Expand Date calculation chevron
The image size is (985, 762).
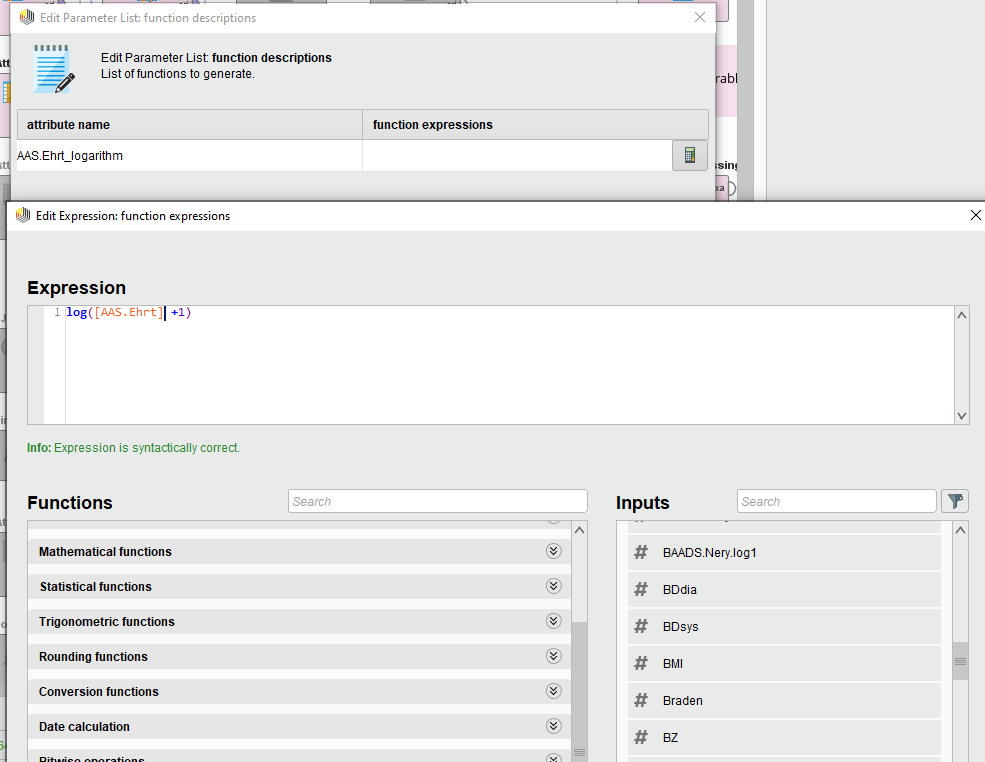(x=553, y=726)
